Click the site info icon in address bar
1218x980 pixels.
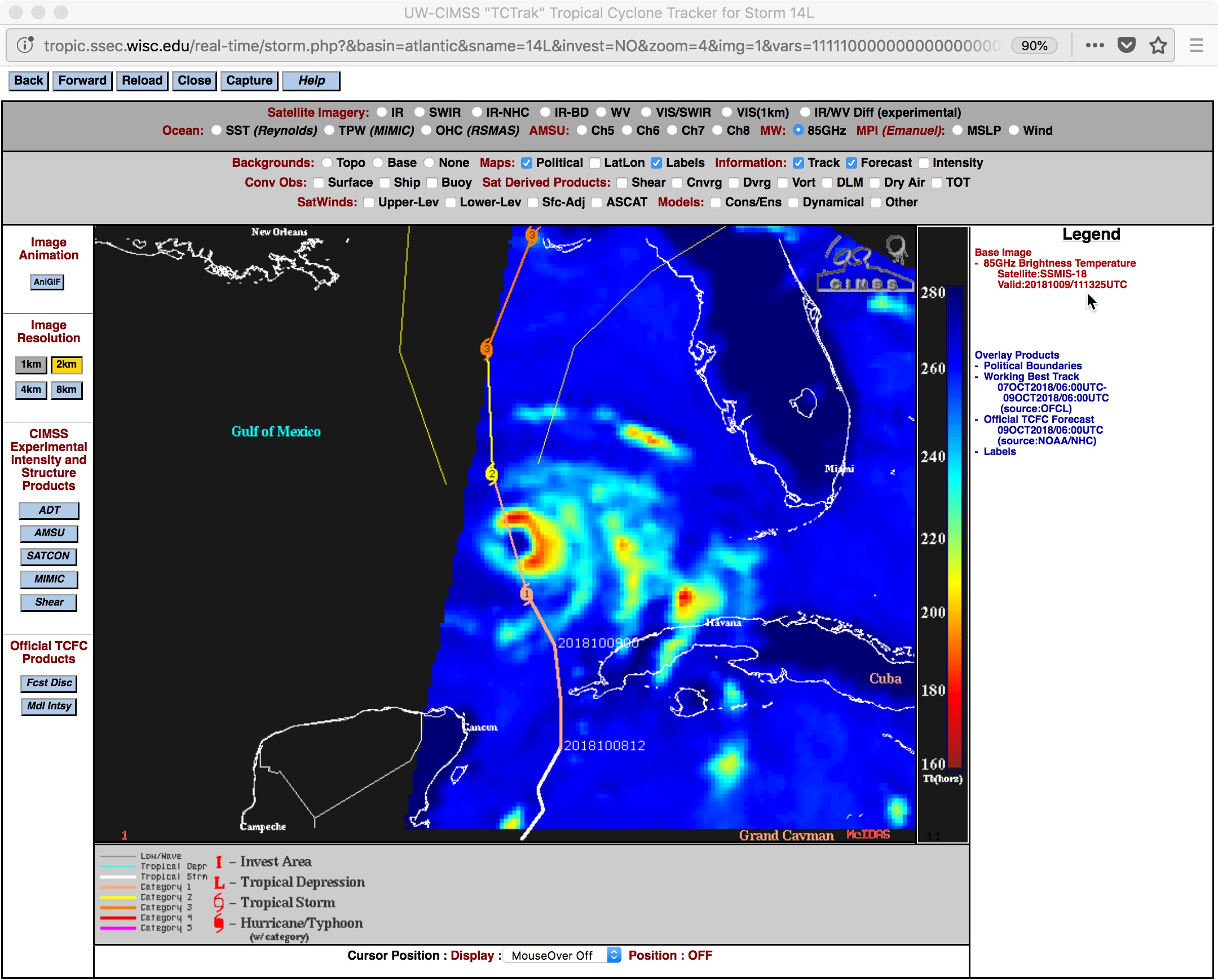[x=25, y=45]
